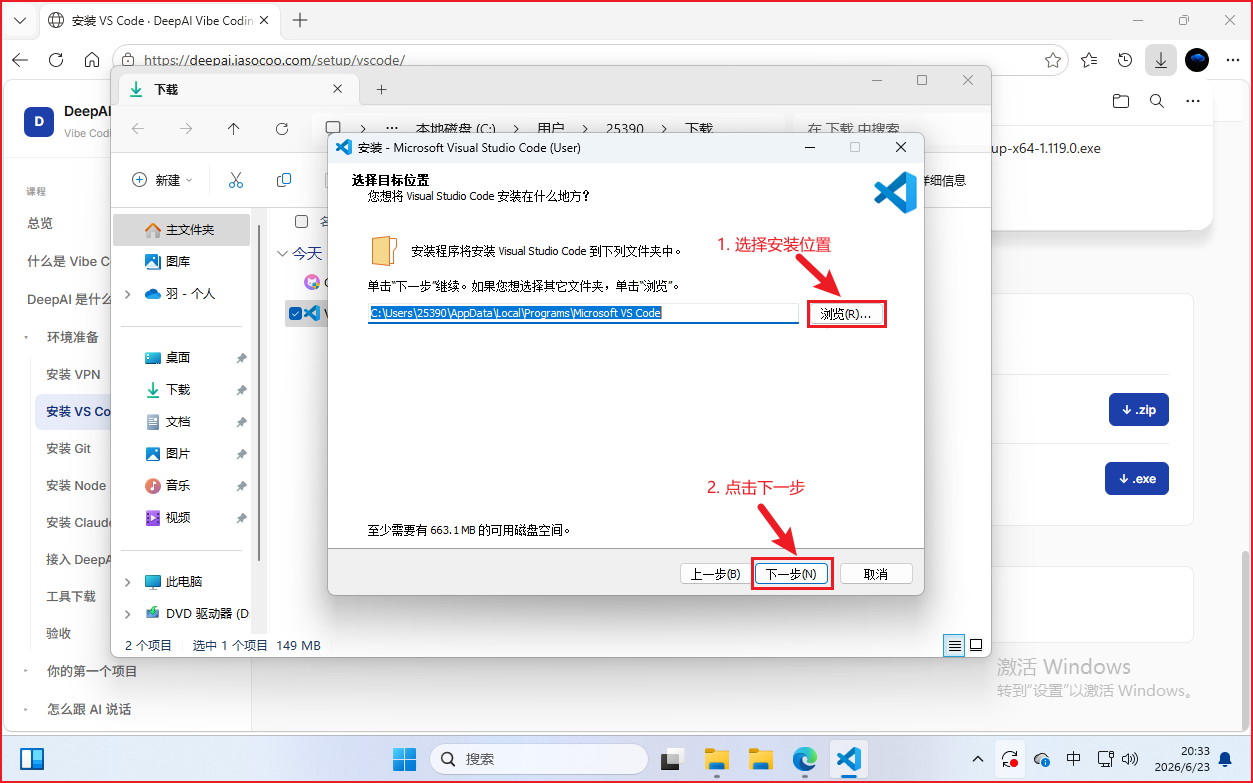Click the 下一步(N) next button

point(791,574)
